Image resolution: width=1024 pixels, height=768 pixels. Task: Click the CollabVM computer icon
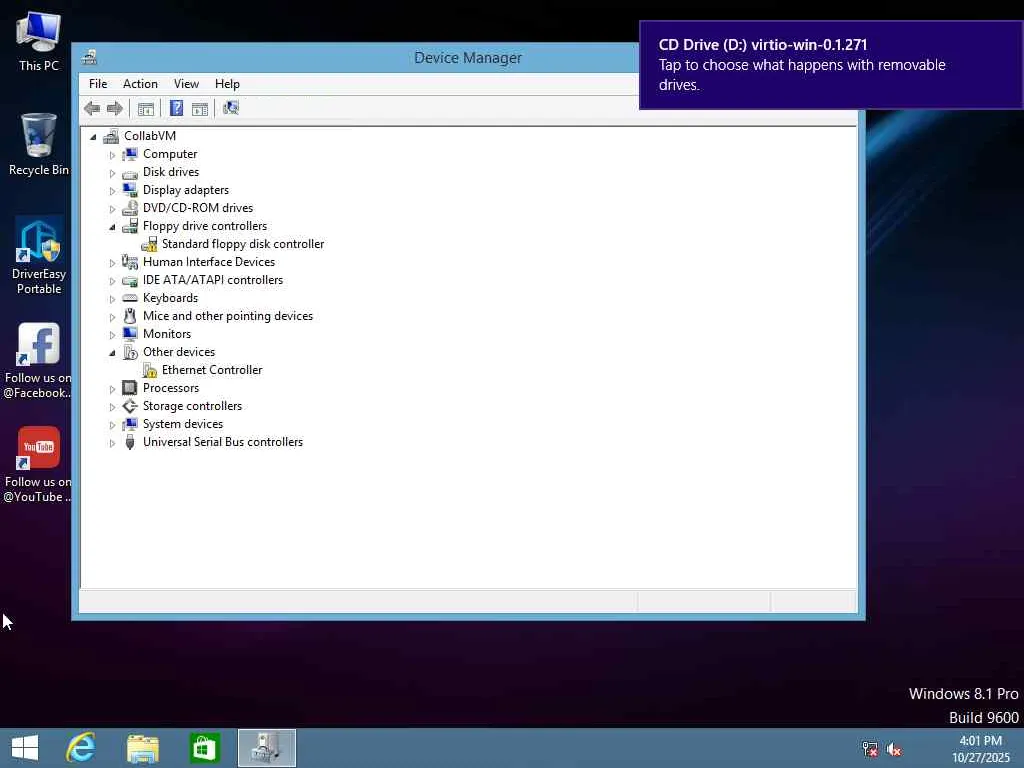(111, 136)
